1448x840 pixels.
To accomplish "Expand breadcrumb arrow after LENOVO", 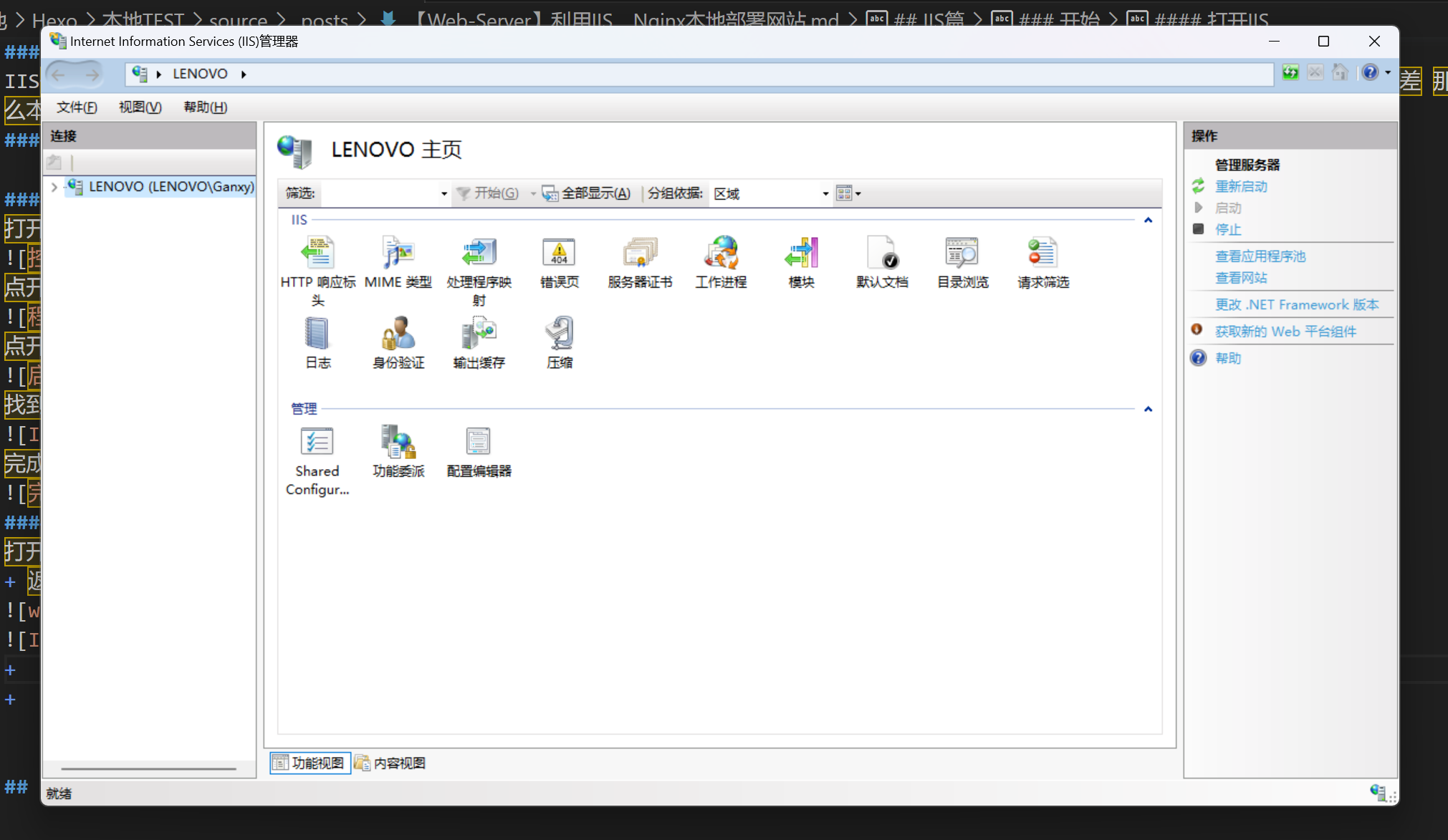I will (x=244, y=74).
